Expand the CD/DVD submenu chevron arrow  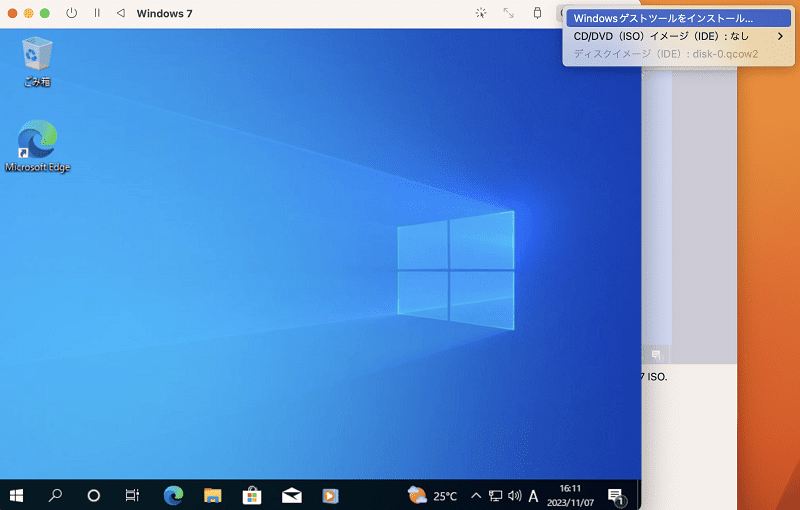780,36
